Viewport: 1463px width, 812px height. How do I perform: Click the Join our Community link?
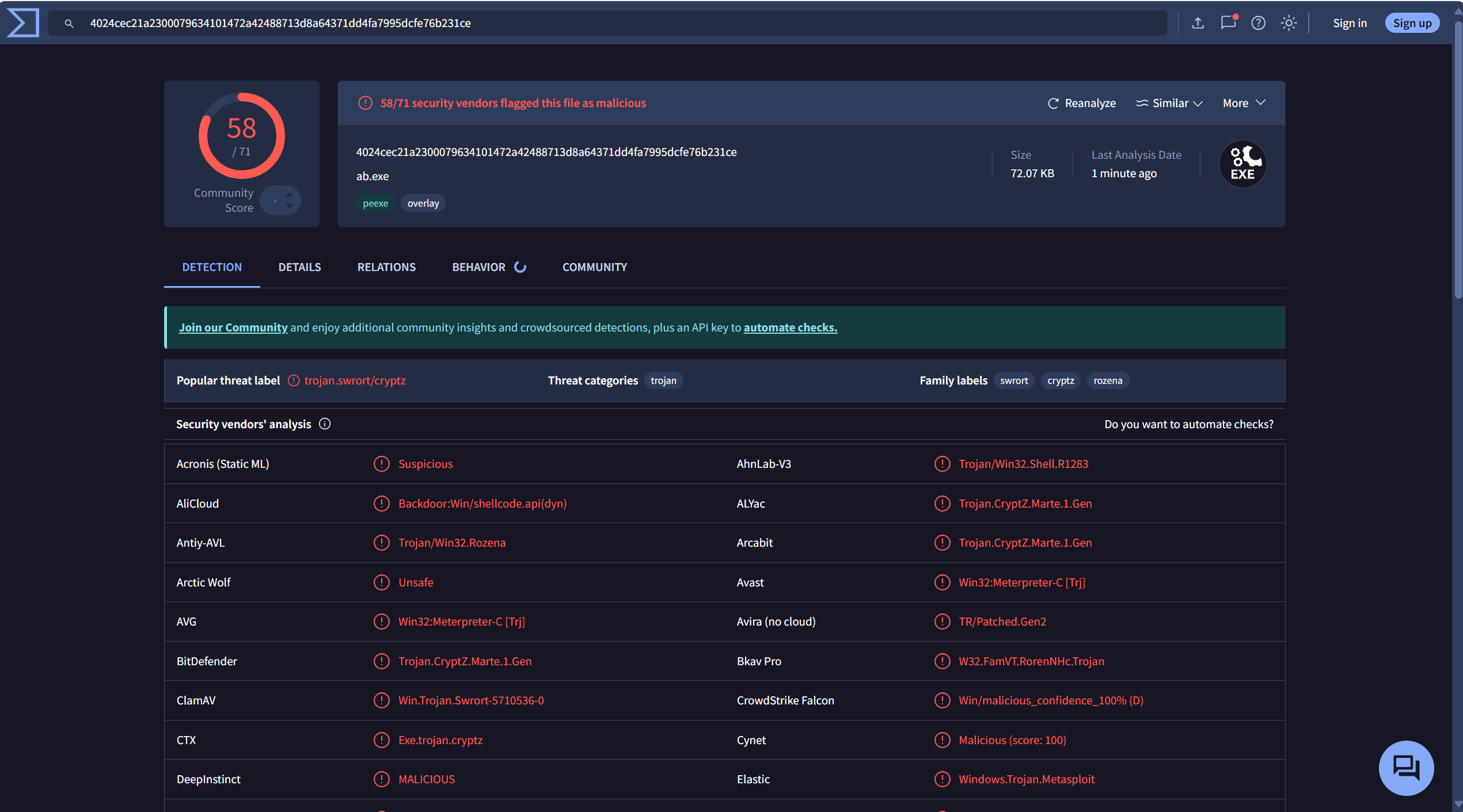tap(233, 327)
